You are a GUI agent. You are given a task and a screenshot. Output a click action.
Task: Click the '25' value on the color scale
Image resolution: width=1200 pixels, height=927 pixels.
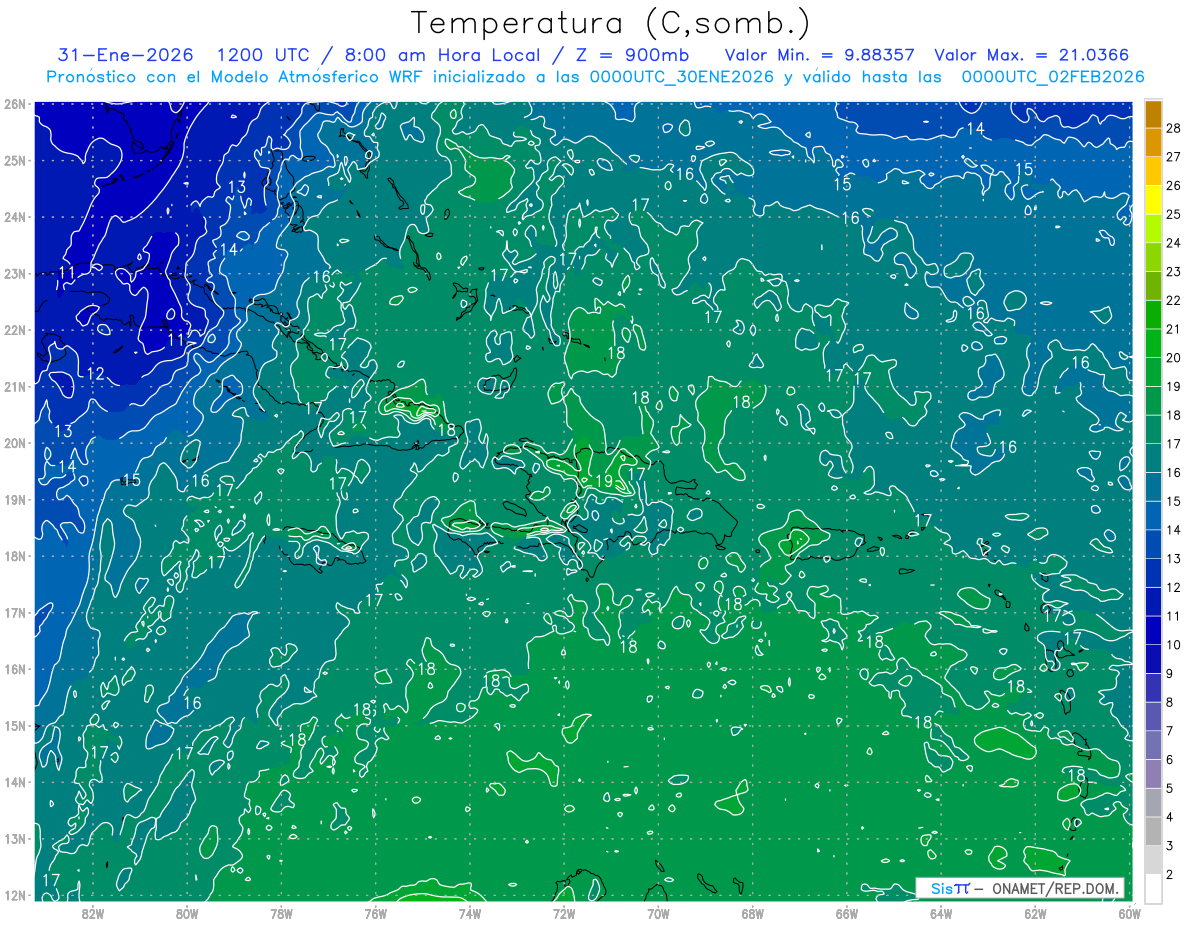1174,214
